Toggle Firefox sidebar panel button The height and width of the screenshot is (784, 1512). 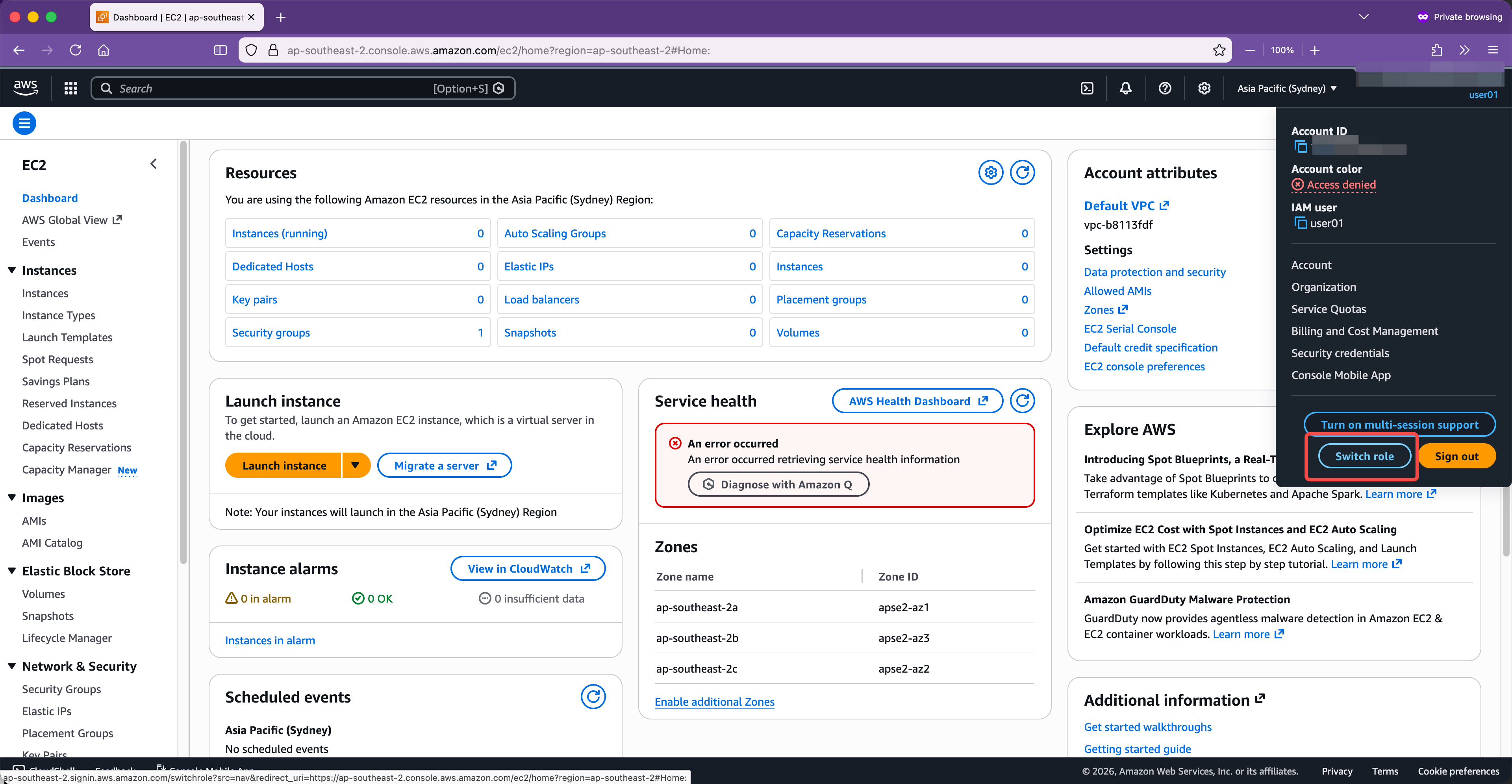pyautogui.click(x=220, y=50)
